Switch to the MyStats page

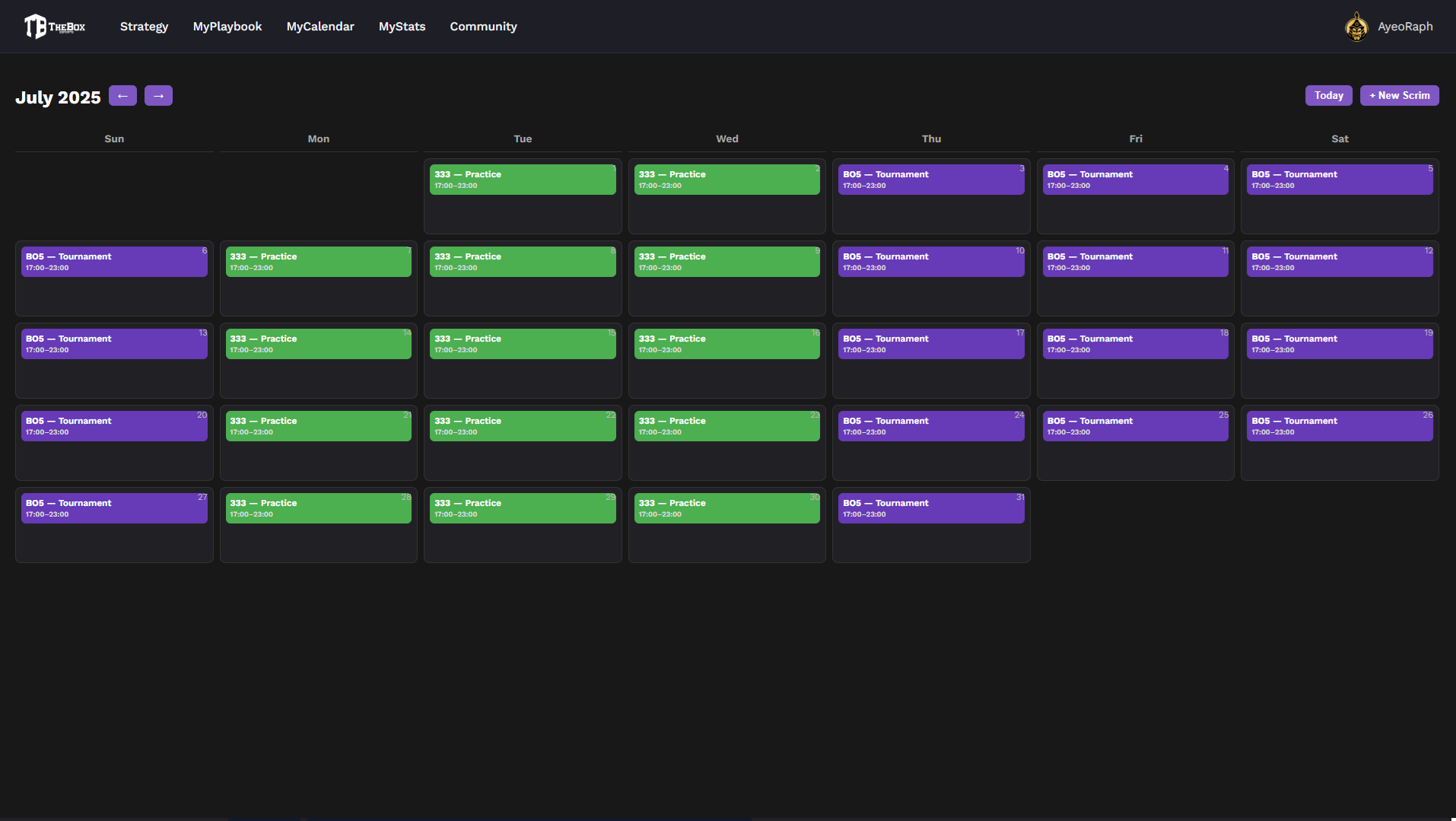pyautogui.click(x=402, y=26)
